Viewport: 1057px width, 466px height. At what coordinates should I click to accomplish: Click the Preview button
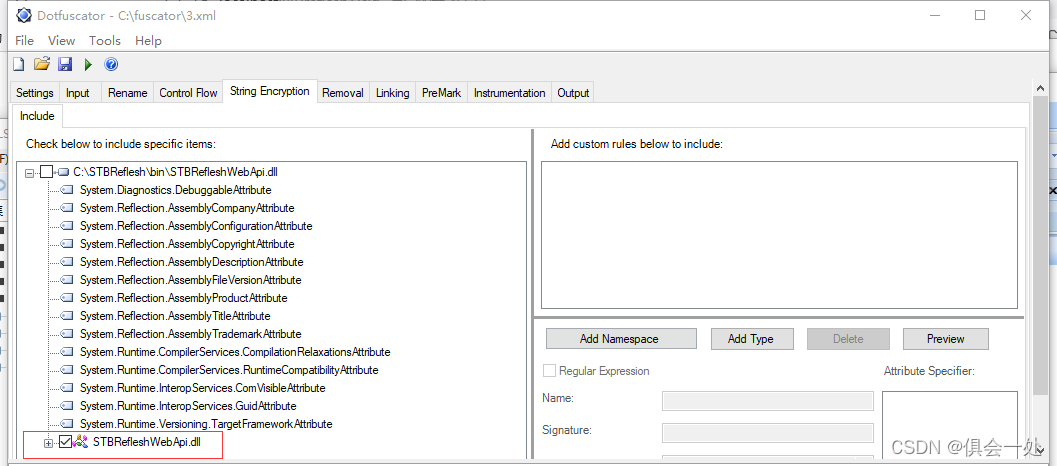(945, 339)
